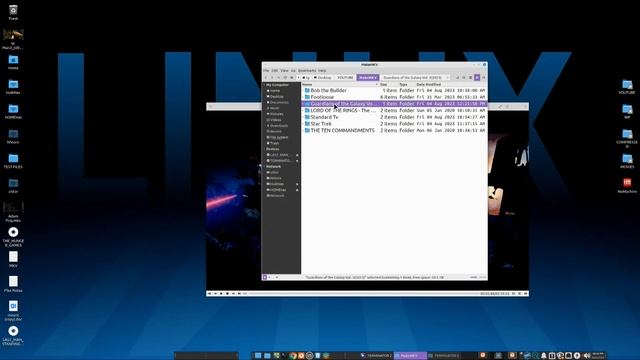Launch NoMachine from the desktop
Image resolution: width=640 pixels, height=360 pixels.
pyautogui.click(x=627, y=185)
